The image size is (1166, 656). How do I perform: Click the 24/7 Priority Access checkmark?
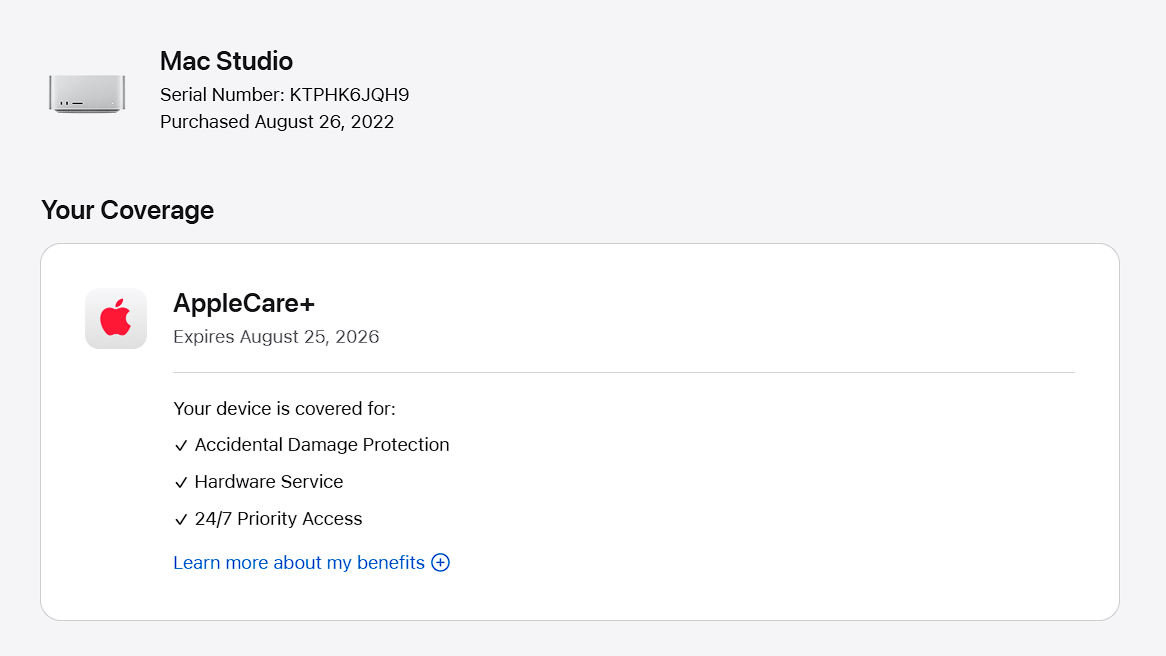pos(181,520)
